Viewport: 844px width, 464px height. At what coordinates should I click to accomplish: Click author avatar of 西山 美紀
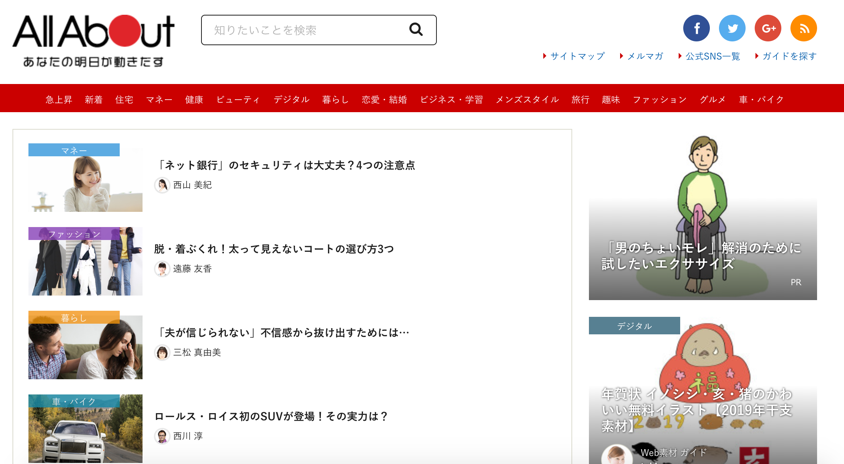pyautogui.click(x=162, y=185)
